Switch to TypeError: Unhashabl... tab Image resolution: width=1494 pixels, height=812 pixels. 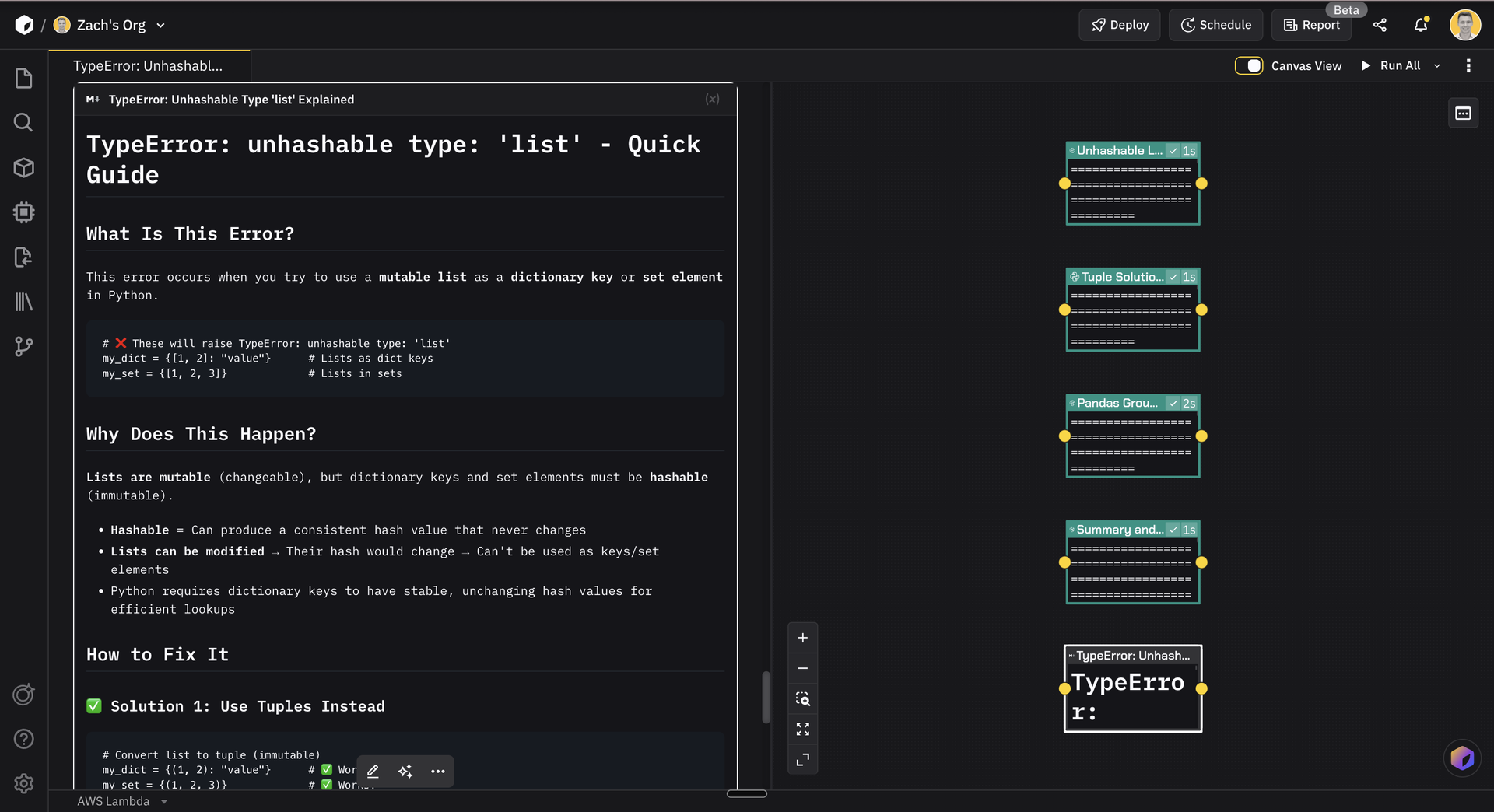pos(149,66)
